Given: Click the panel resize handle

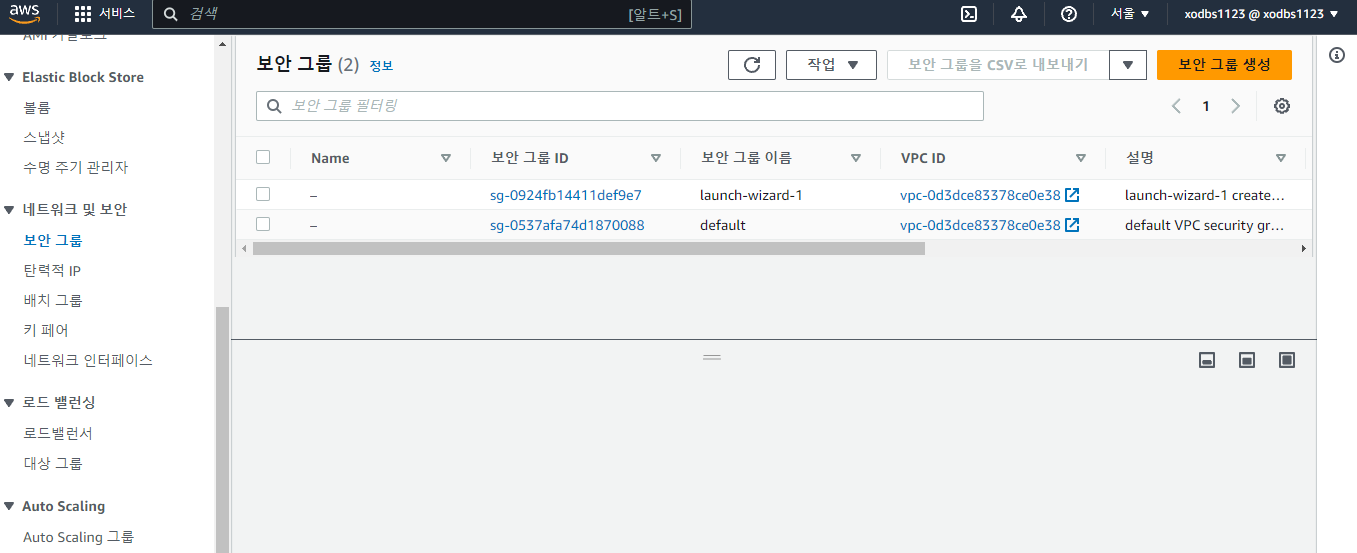Looking at the screenshot, I should [x=712, y=357].
